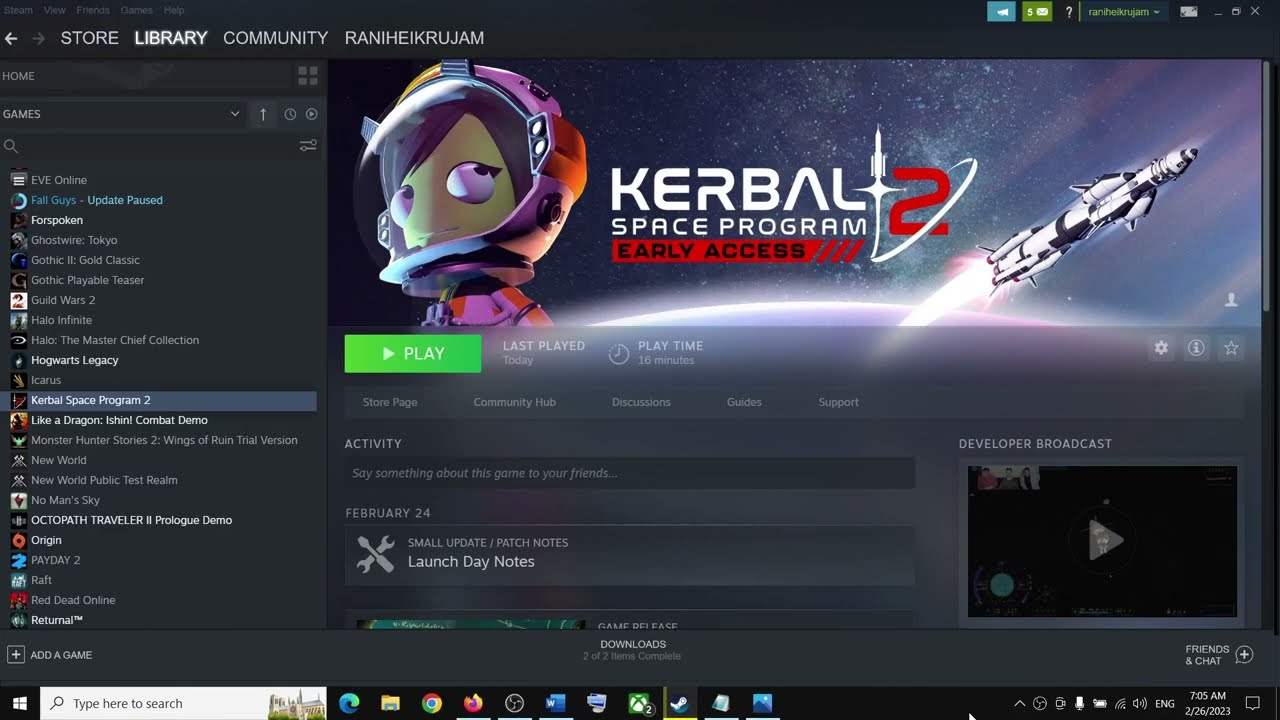Show hidden system tray icons chevron

pos(1019,703)
